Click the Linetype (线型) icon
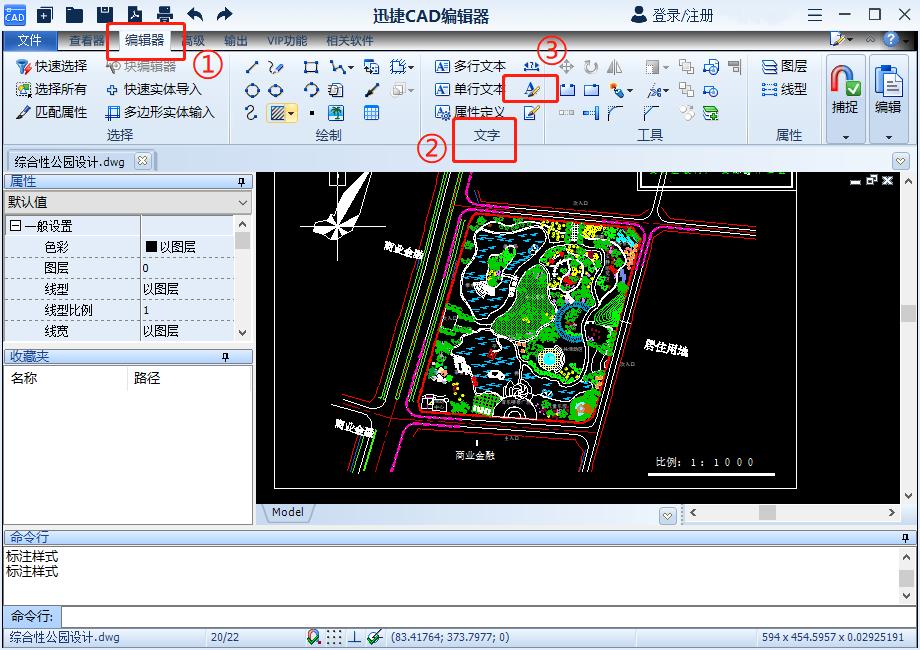The height and width of the screenshot is (650, 920). pos(784,89)
